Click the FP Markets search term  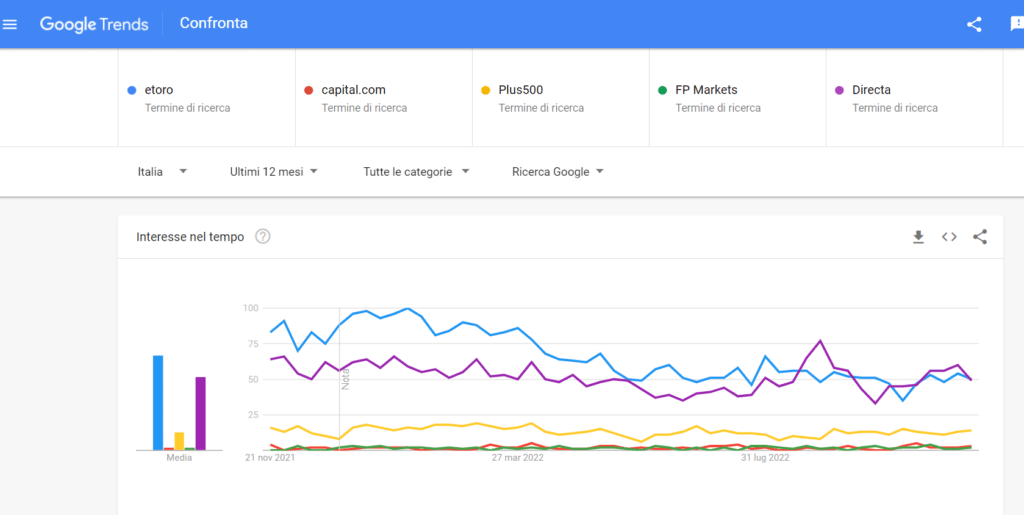tap(738, 98)
